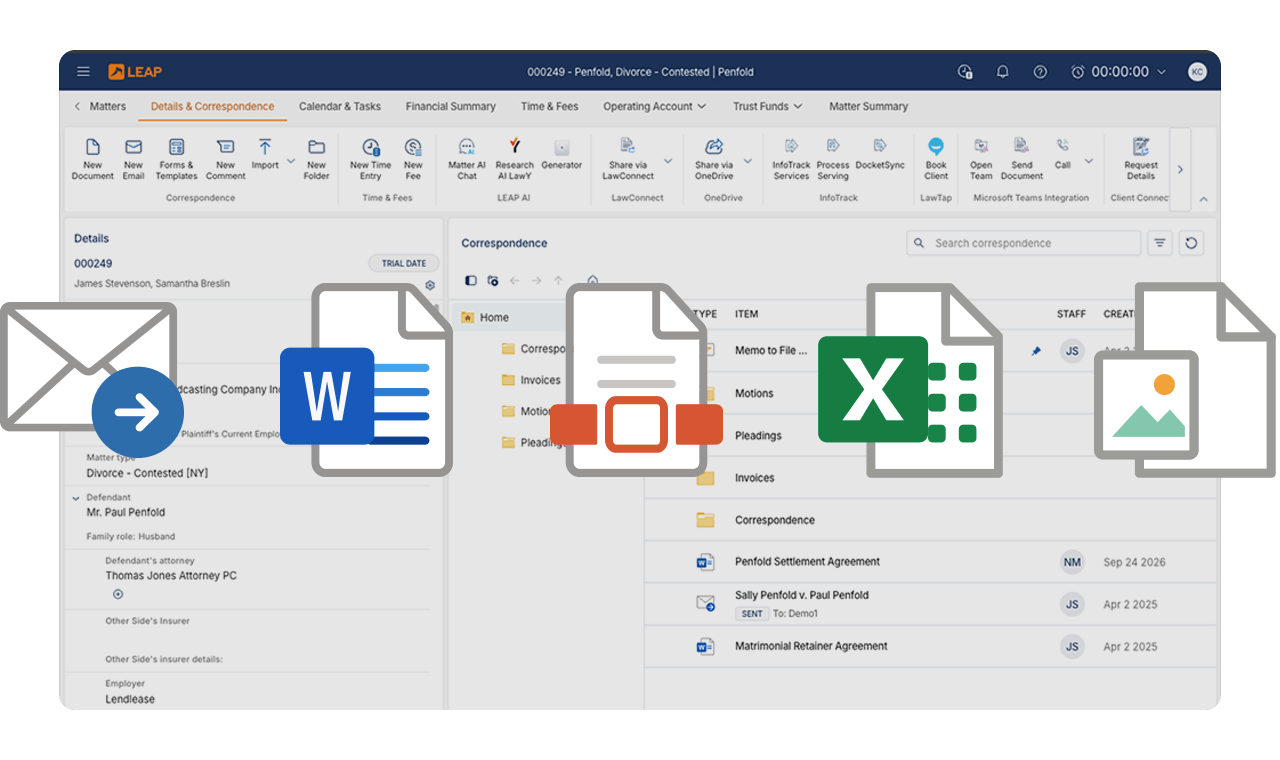Screen dimensions: 1280x760
Task: Open the Trust Funds dropdown tab
Action: click(767, 106)
